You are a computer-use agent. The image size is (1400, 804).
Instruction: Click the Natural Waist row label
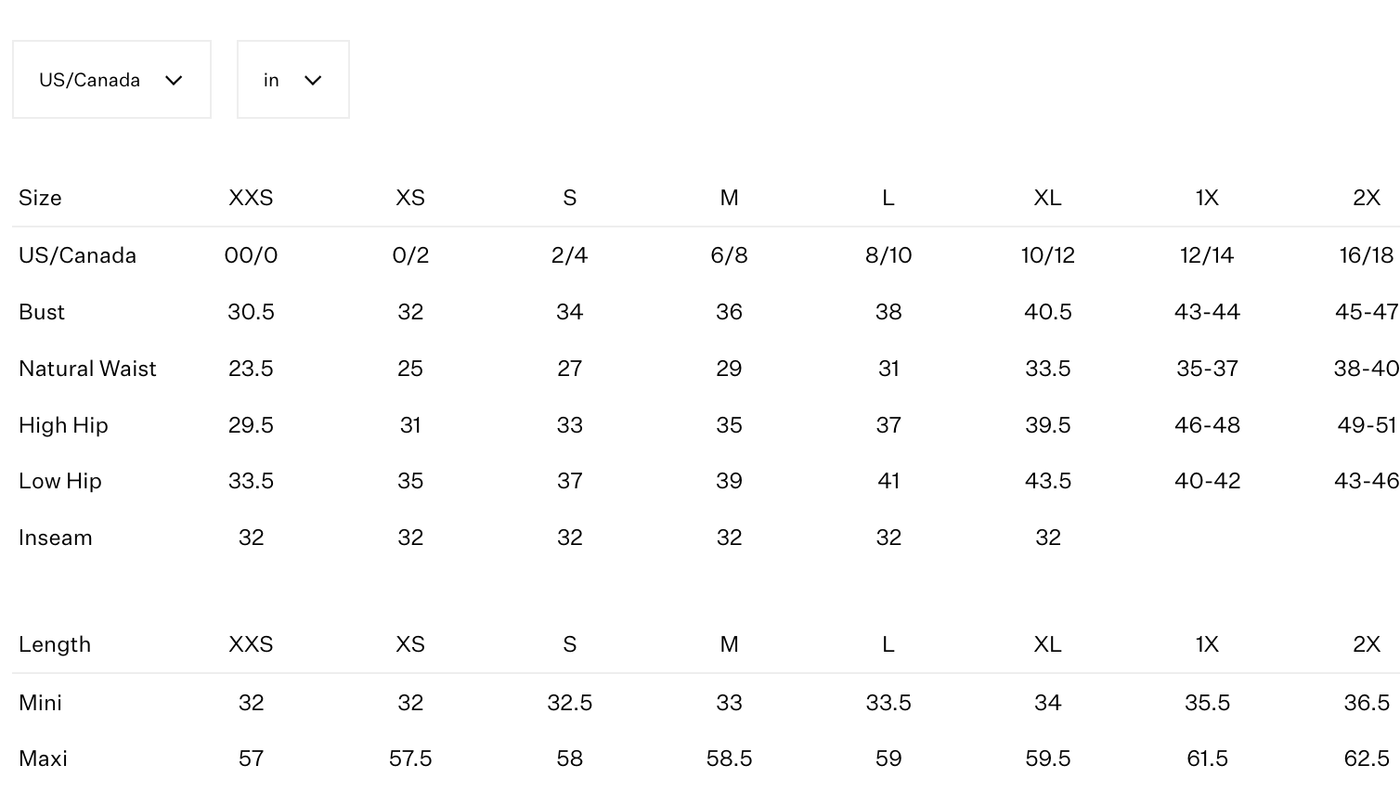[x=88, y=369]
